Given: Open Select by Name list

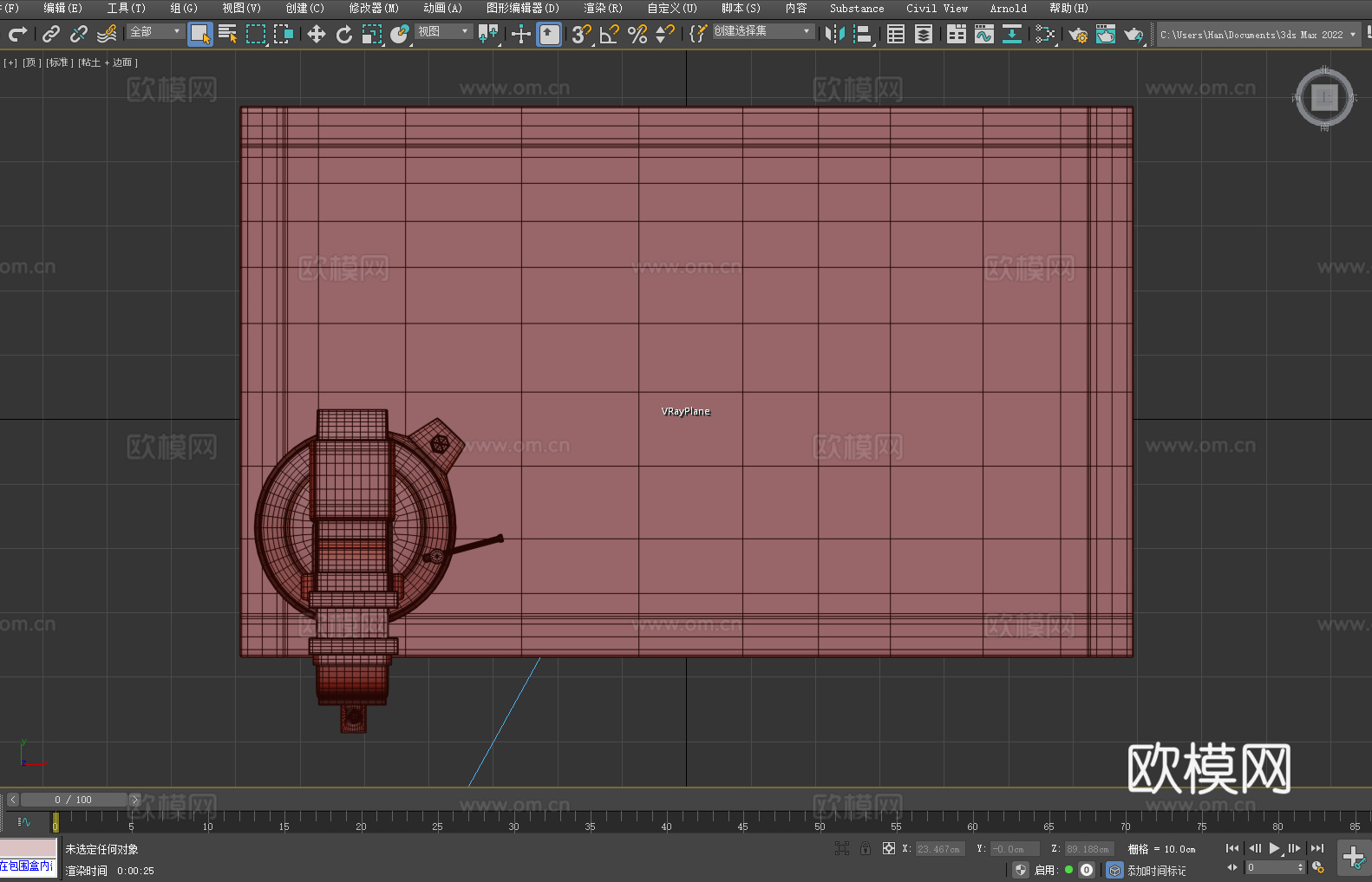Looking at the screenshot, I should 228,34.
